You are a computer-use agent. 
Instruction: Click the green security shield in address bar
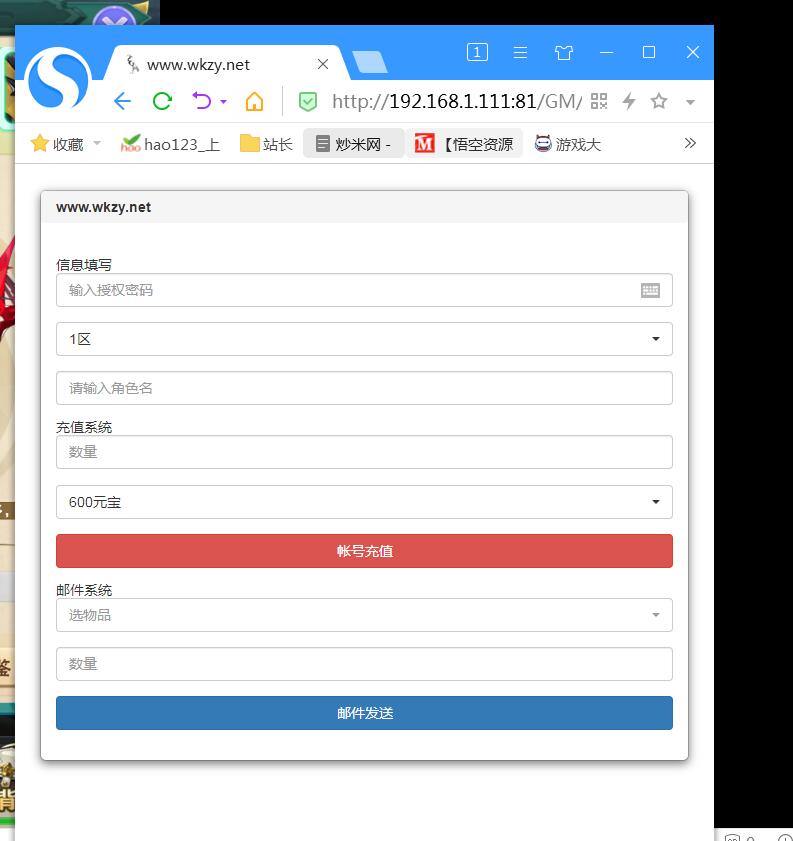(308, 101)
